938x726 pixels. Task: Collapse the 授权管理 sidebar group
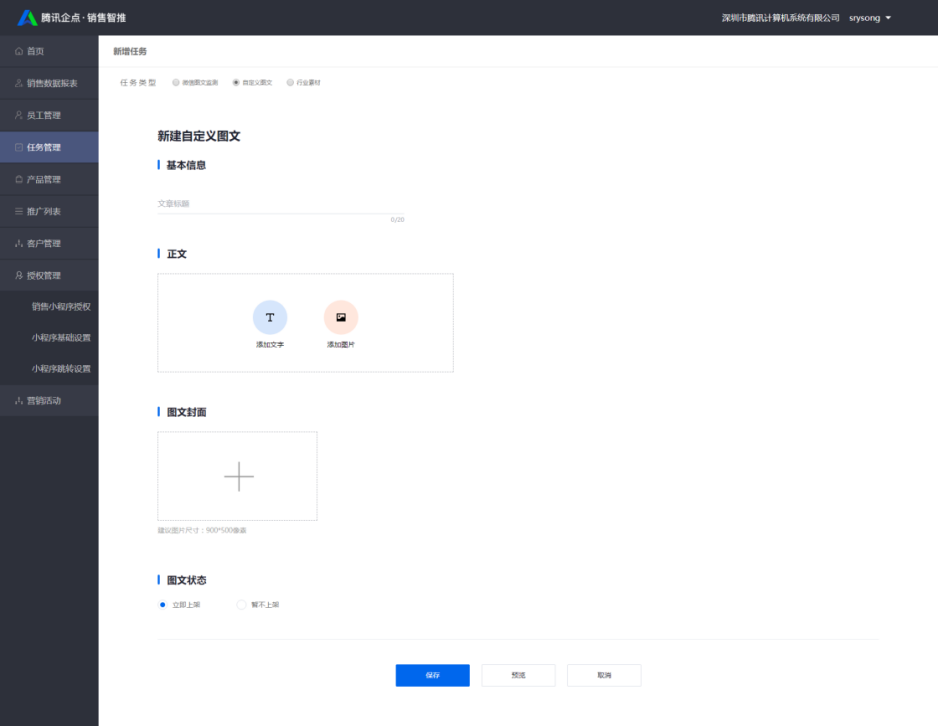(x=44, y=275)
